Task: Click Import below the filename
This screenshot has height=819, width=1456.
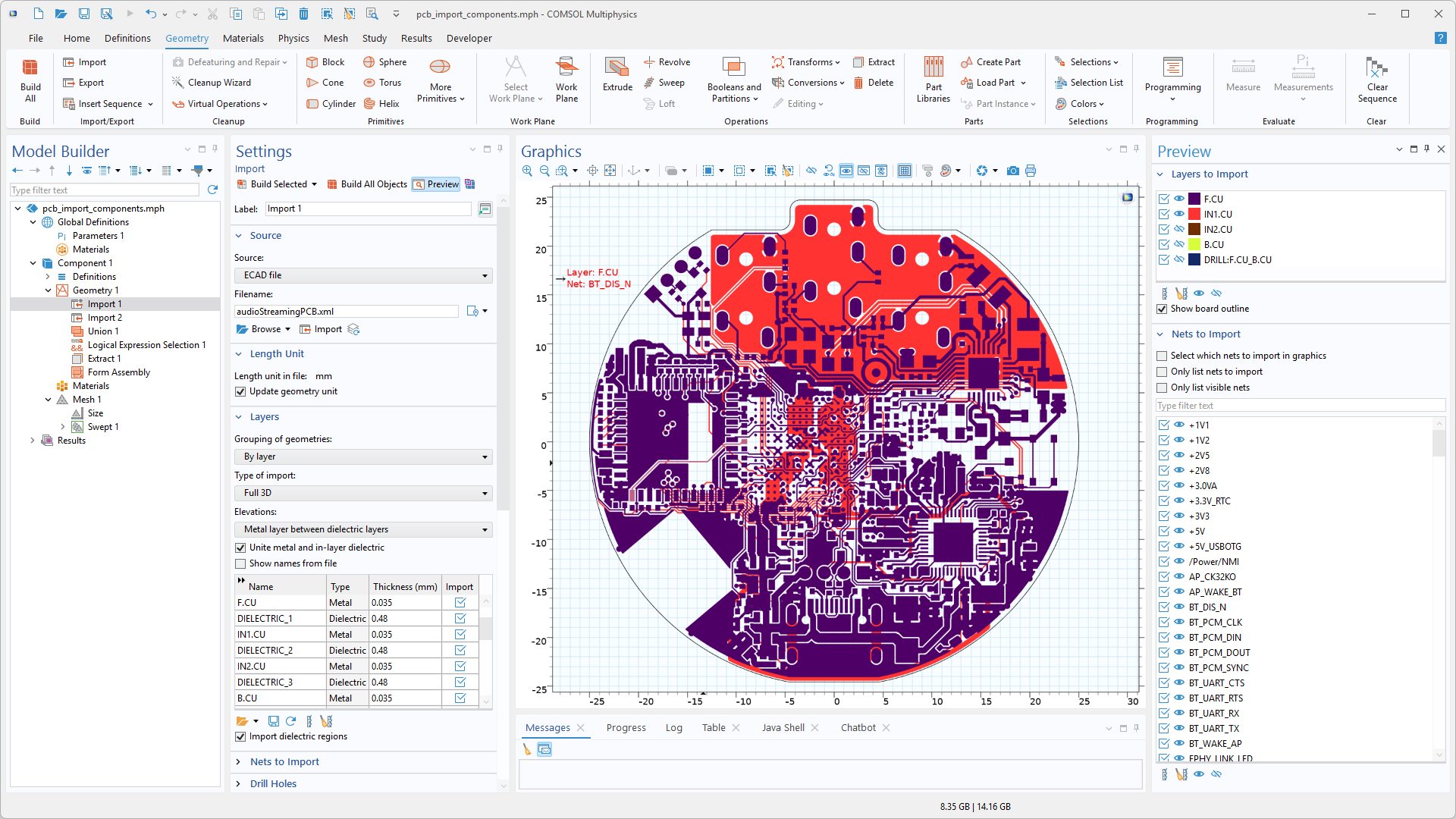Action: click(321, 329)
